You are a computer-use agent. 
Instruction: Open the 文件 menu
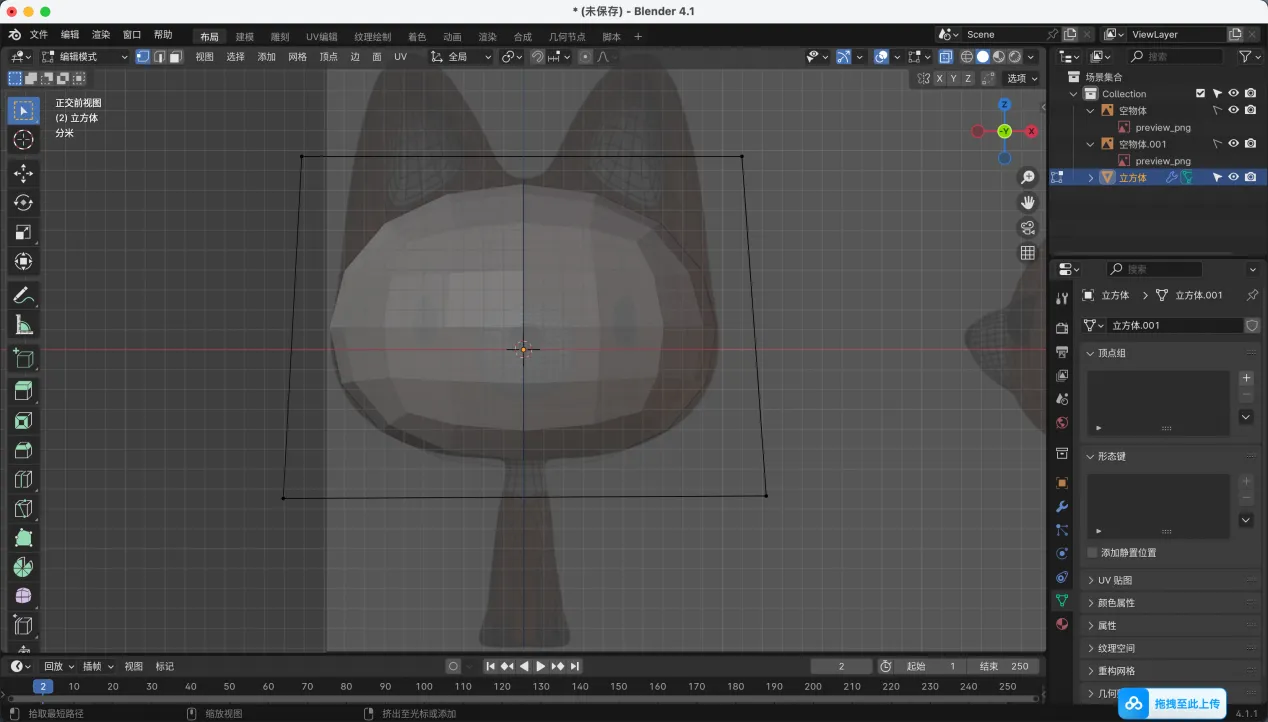[39, 35]
